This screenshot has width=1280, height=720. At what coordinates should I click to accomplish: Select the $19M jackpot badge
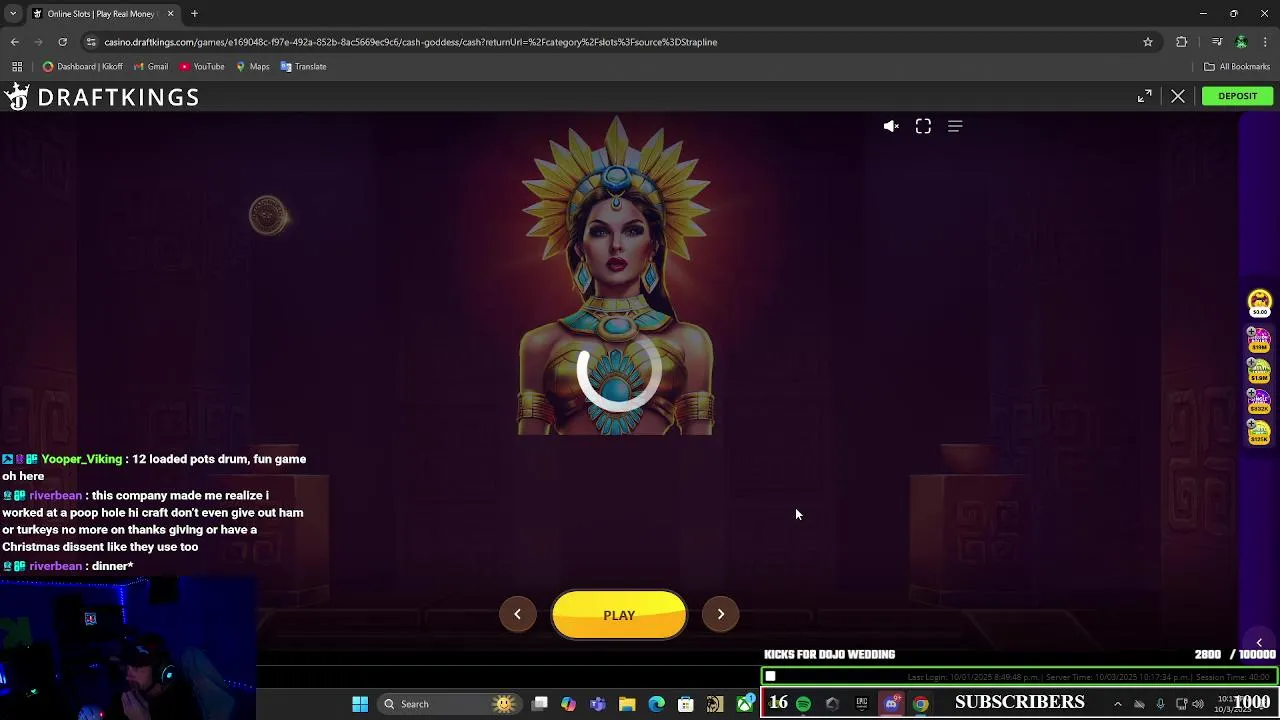[x=1259, y=339]
